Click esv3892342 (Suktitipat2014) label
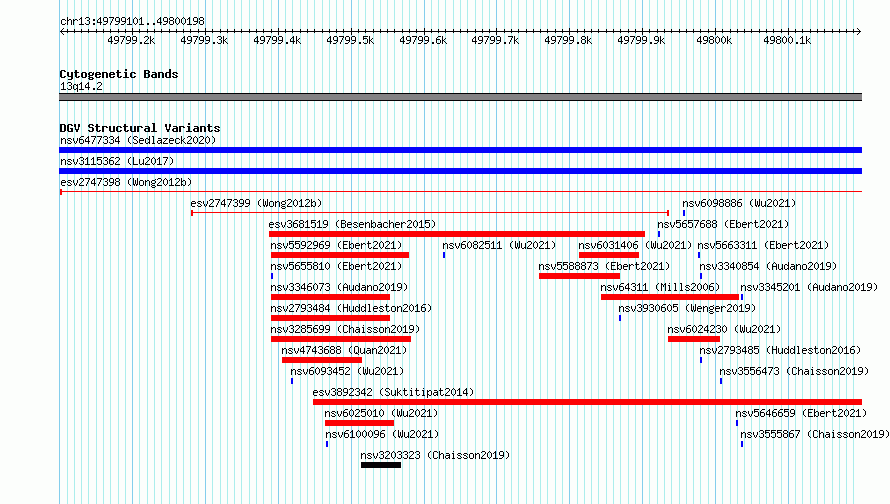 click(x=393, y=392)
